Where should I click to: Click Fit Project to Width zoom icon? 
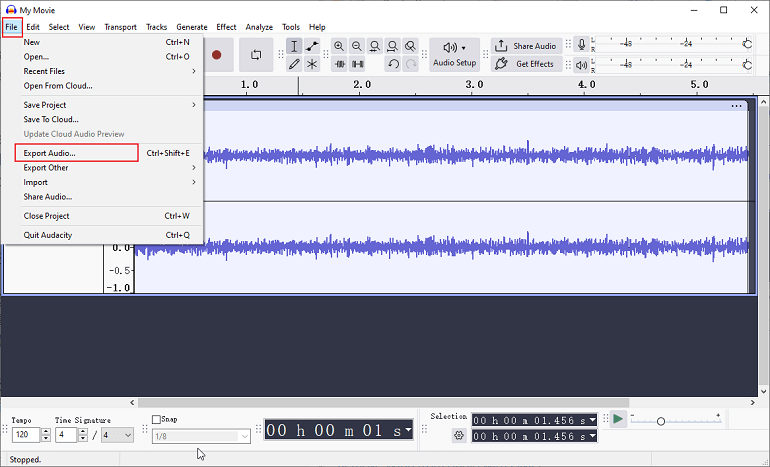[392, 46]
